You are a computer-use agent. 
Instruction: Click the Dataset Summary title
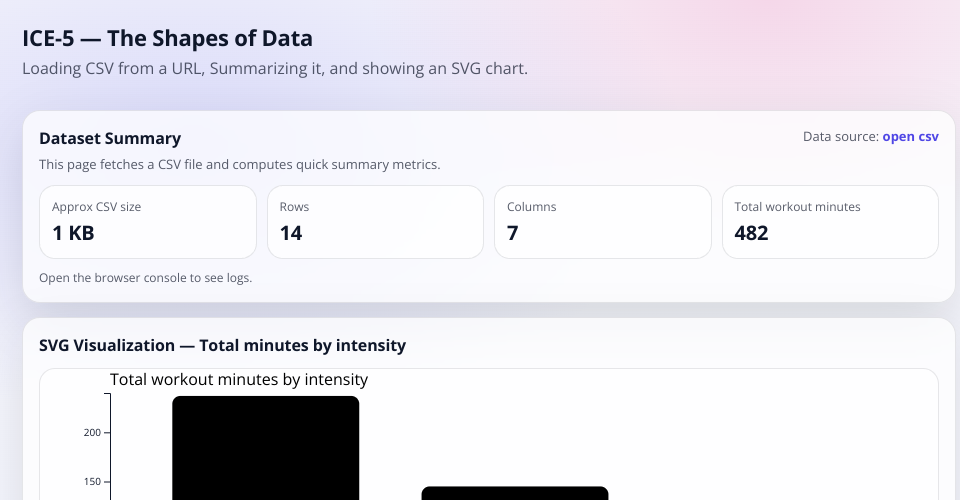(110, 138)
